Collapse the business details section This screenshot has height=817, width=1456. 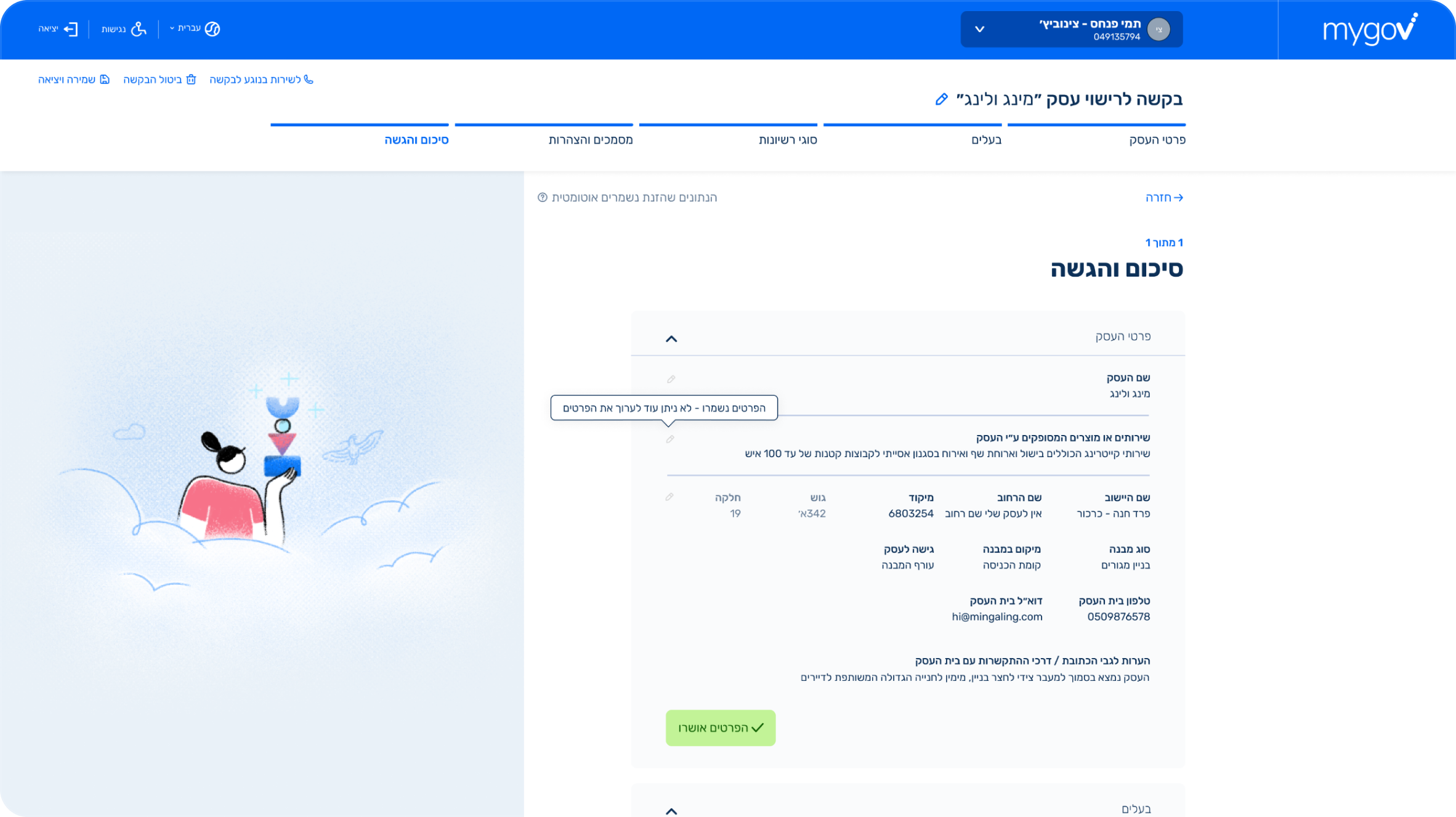tap(671, 339)
